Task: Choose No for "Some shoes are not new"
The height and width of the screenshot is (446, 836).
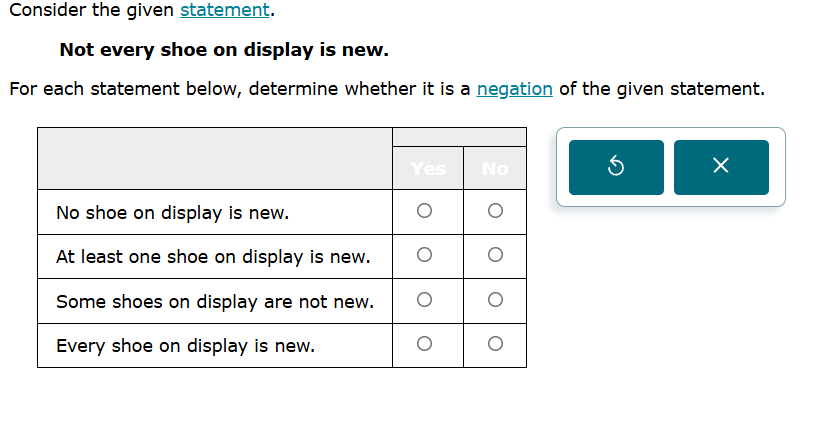Action: [495, 300]
